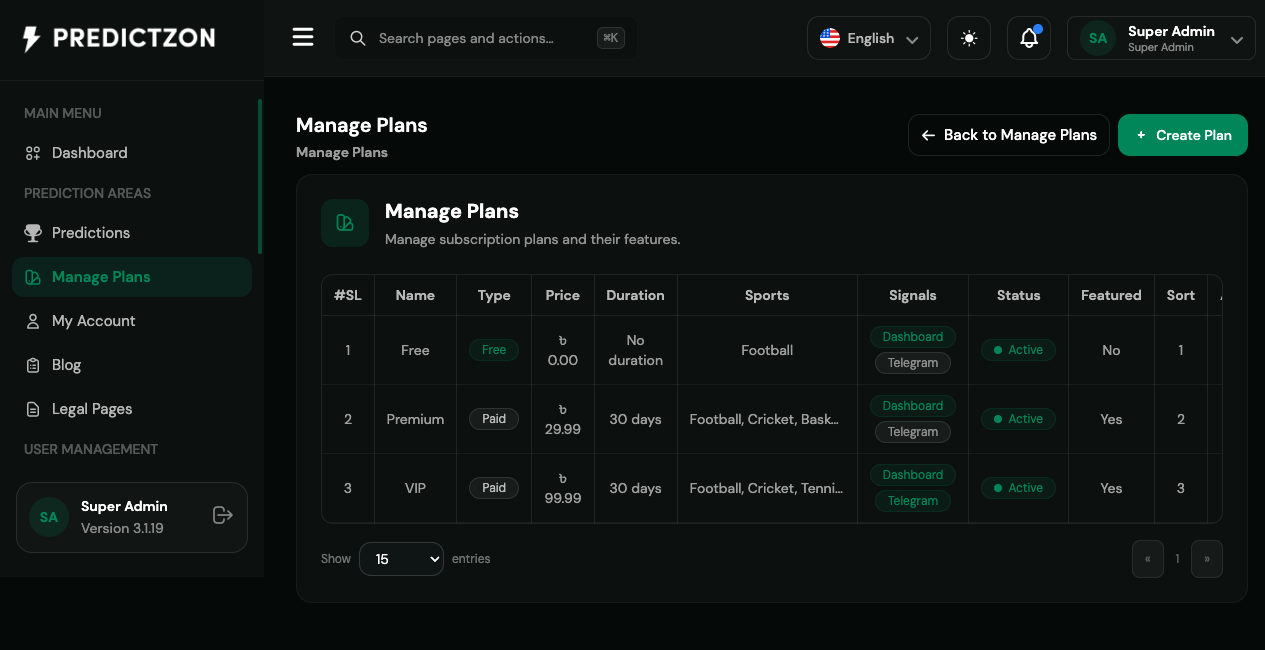Click the Sports column header

(767, 295)
